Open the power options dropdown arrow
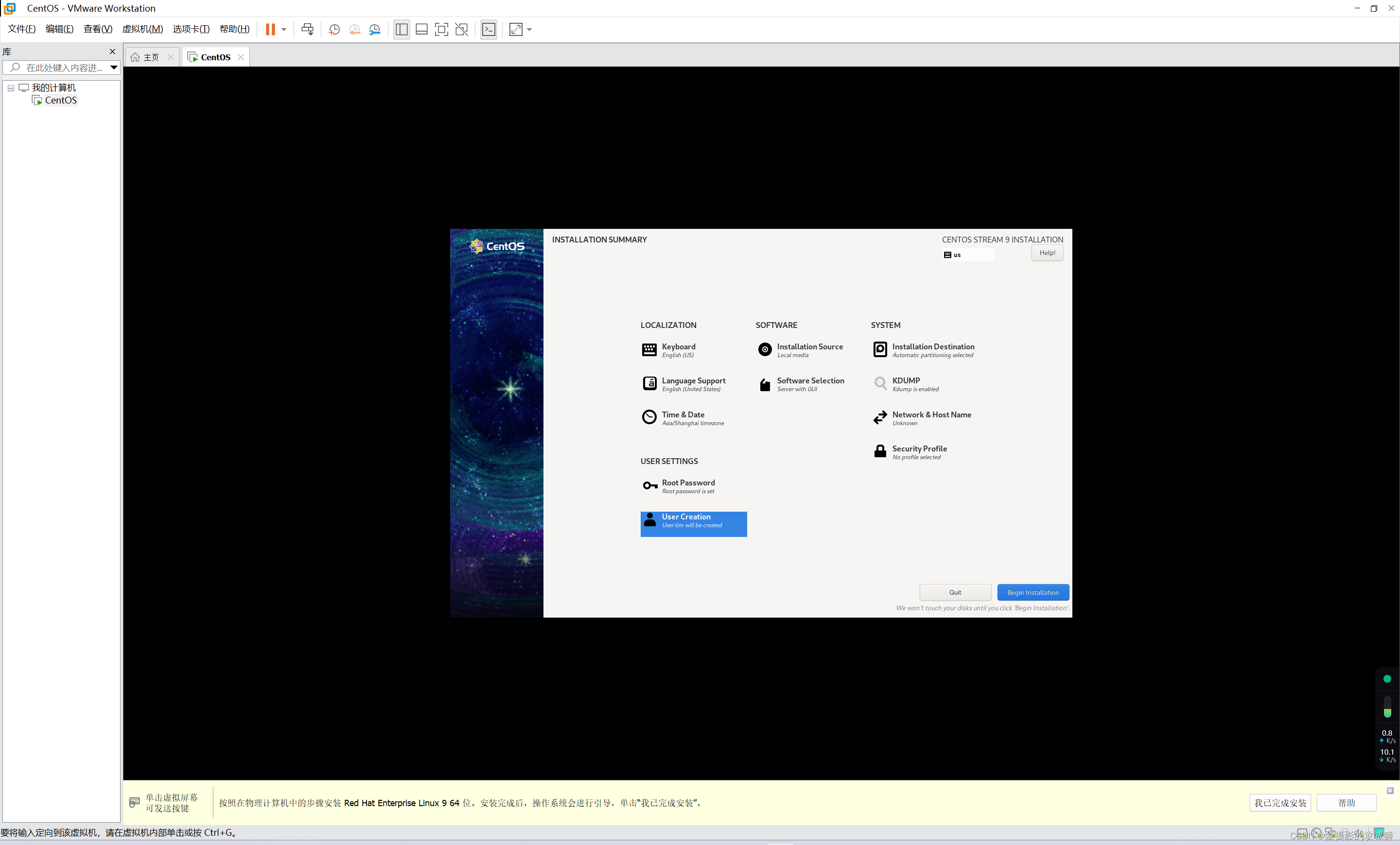 point(283,30)
